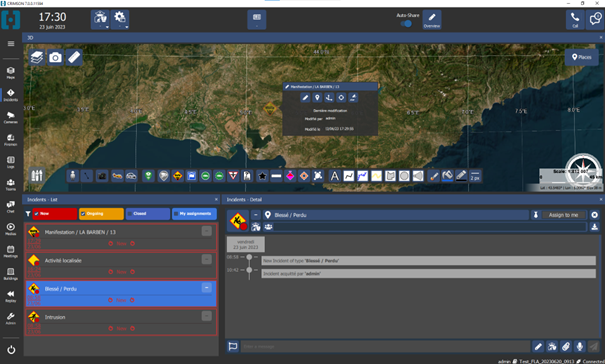Viewport: 605px width, 364px height.
Task: Click the compass rose on the map
Action: coord(583,171)
